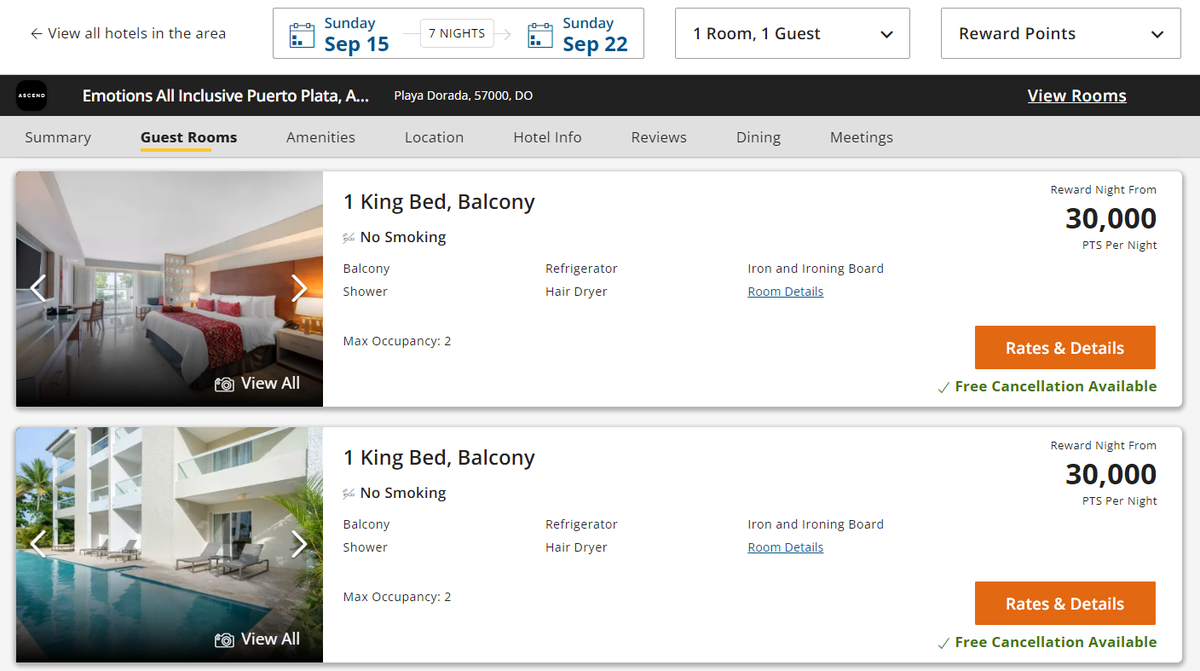Viewport: 1200px width, 671px height.
Task: Open the 1 Room, 1 Guest selector
Action: coord(792,33)
